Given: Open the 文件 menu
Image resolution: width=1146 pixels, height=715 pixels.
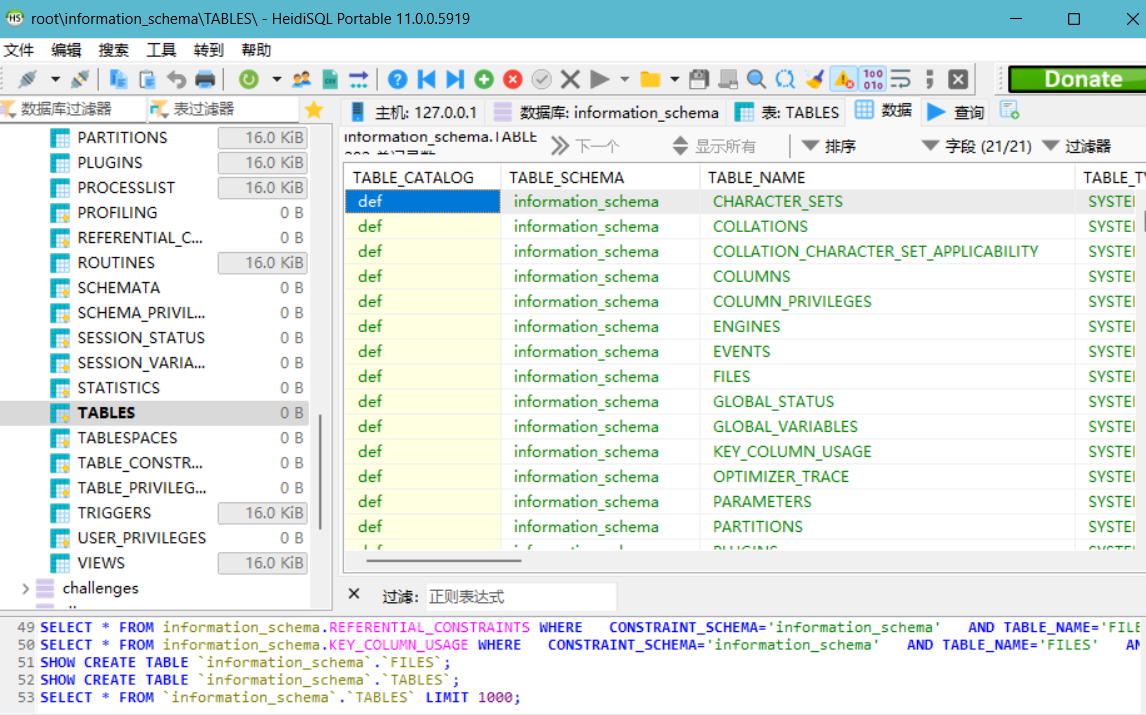Looking at the screenshot, I should tap(19, 50).
